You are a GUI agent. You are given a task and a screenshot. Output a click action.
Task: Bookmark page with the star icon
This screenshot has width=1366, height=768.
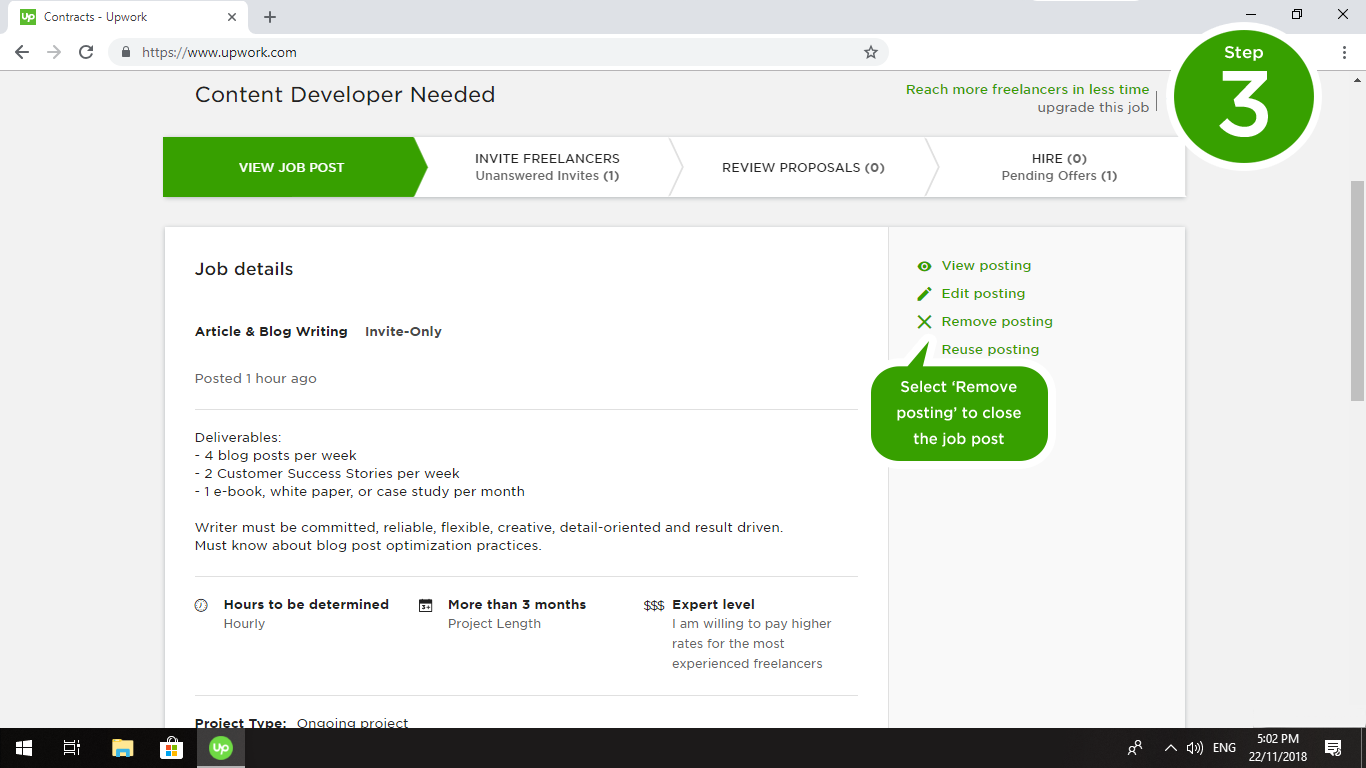coord(870,52)
